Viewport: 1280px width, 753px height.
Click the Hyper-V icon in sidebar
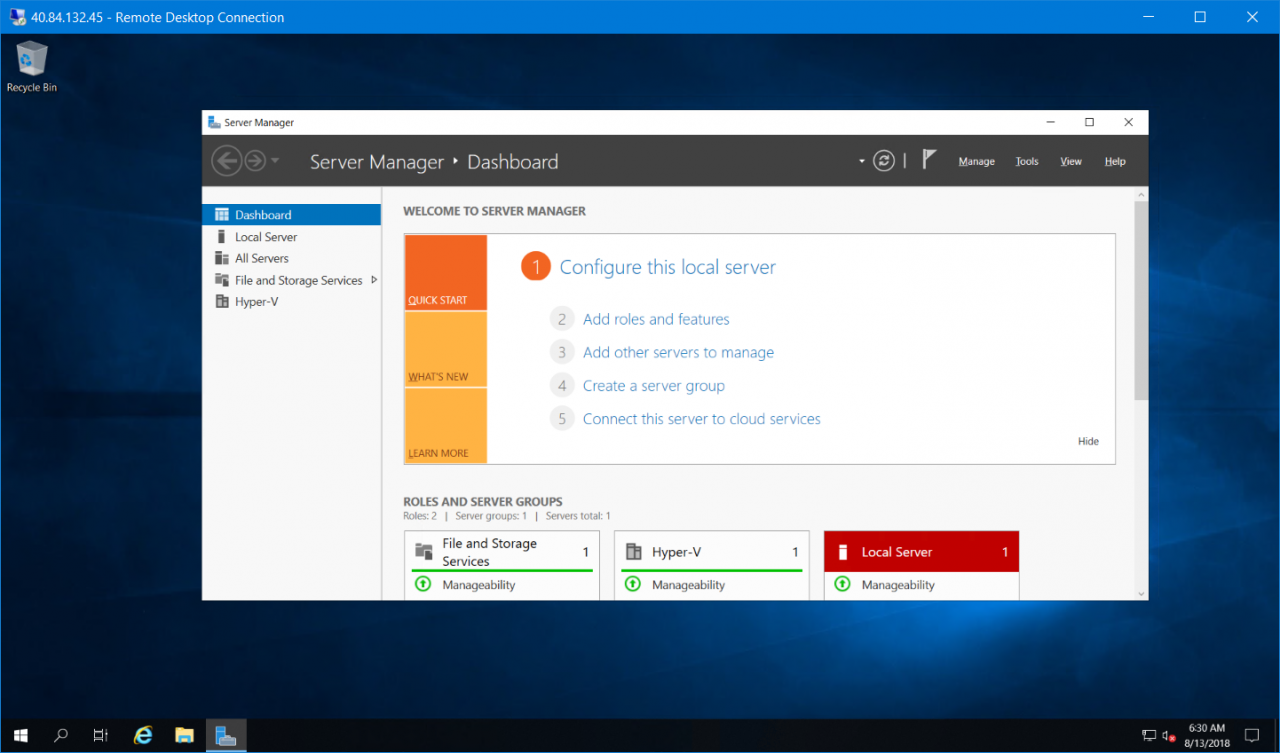[x=222, y=301]
